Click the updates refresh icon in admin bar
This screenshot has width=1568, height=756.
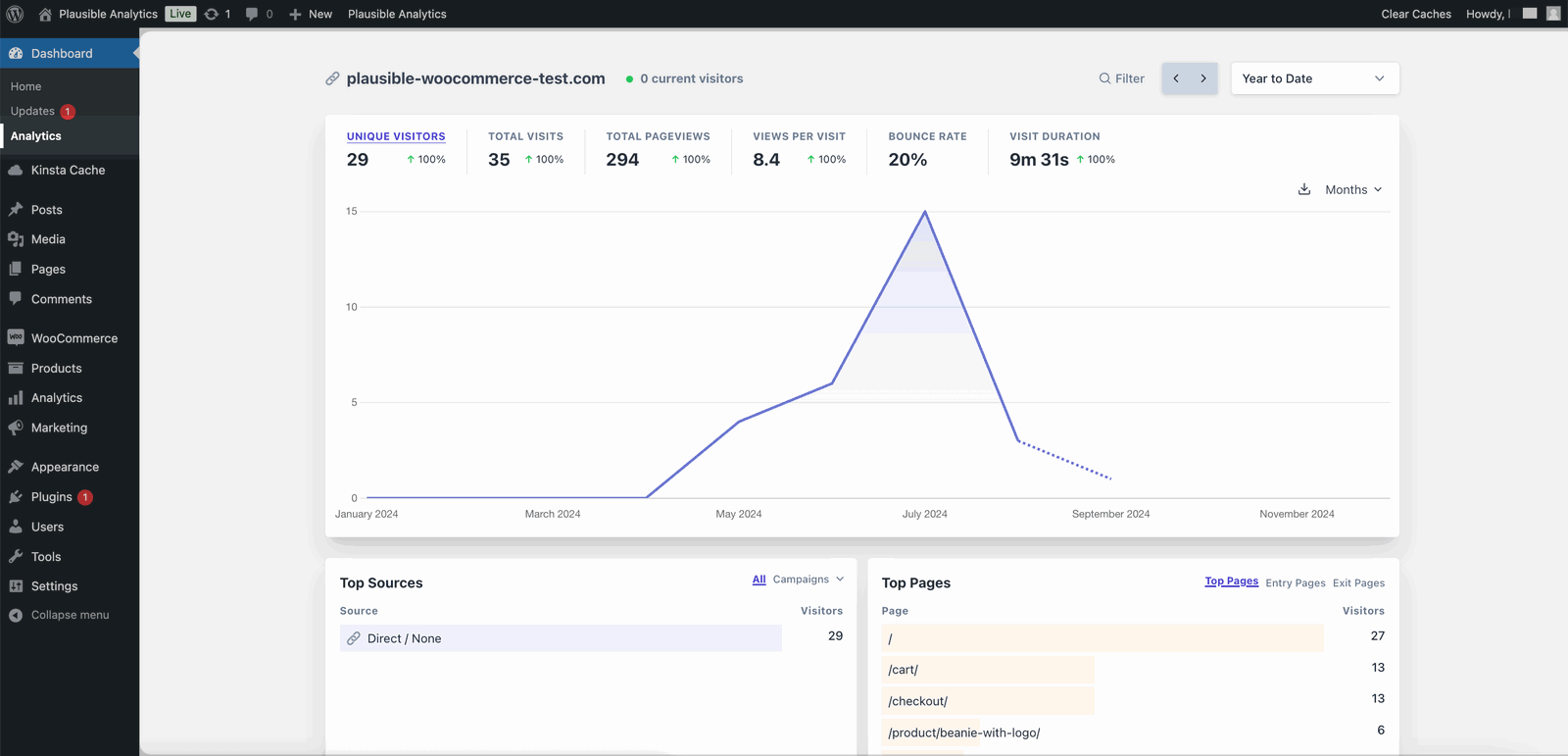212,14
